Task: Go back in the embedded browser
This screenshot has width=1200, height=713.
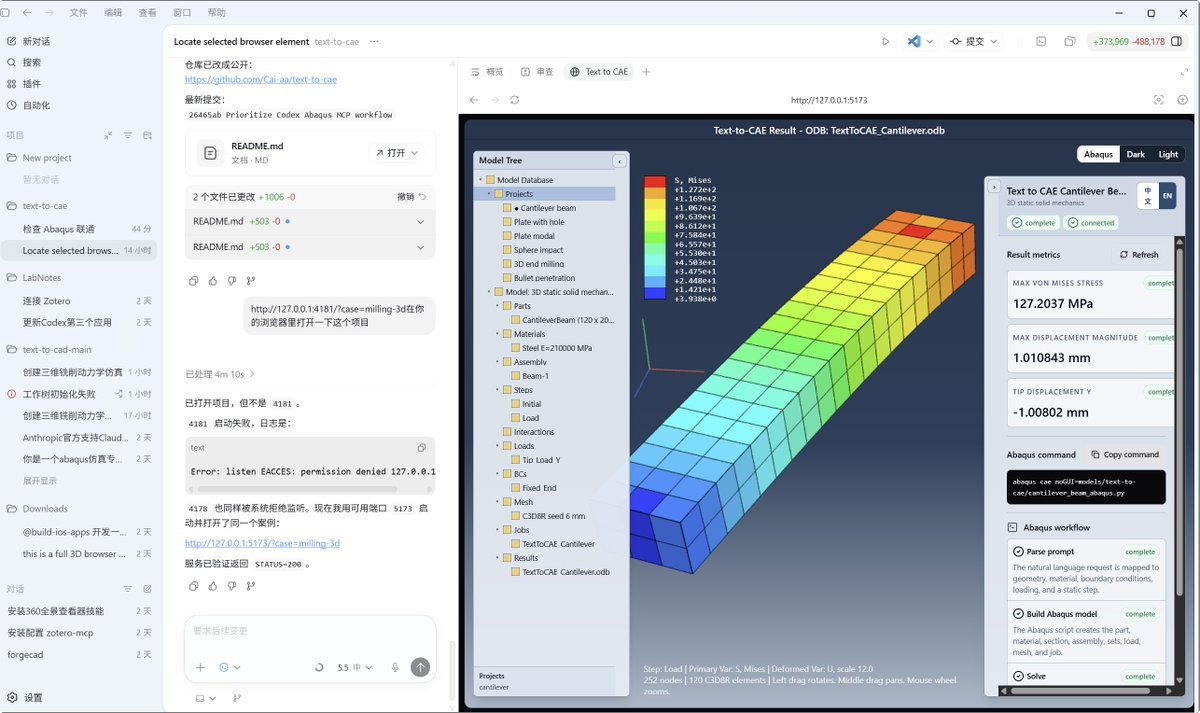Action: 474,100
